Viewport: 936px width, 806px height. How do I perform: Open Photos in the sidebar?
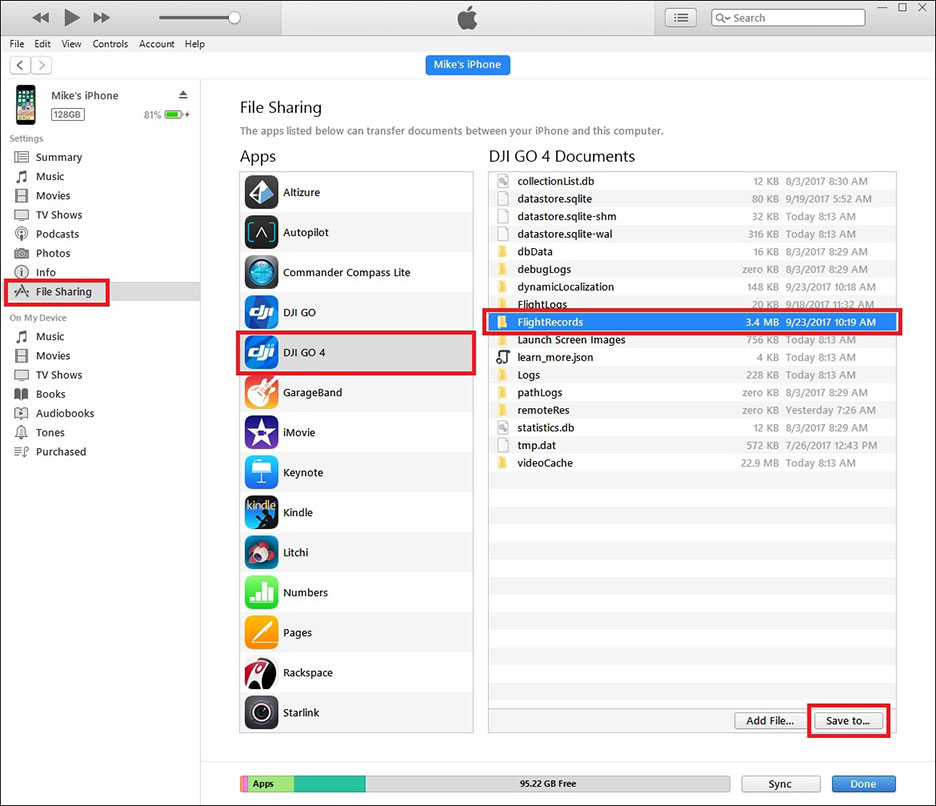click(53, 253)
